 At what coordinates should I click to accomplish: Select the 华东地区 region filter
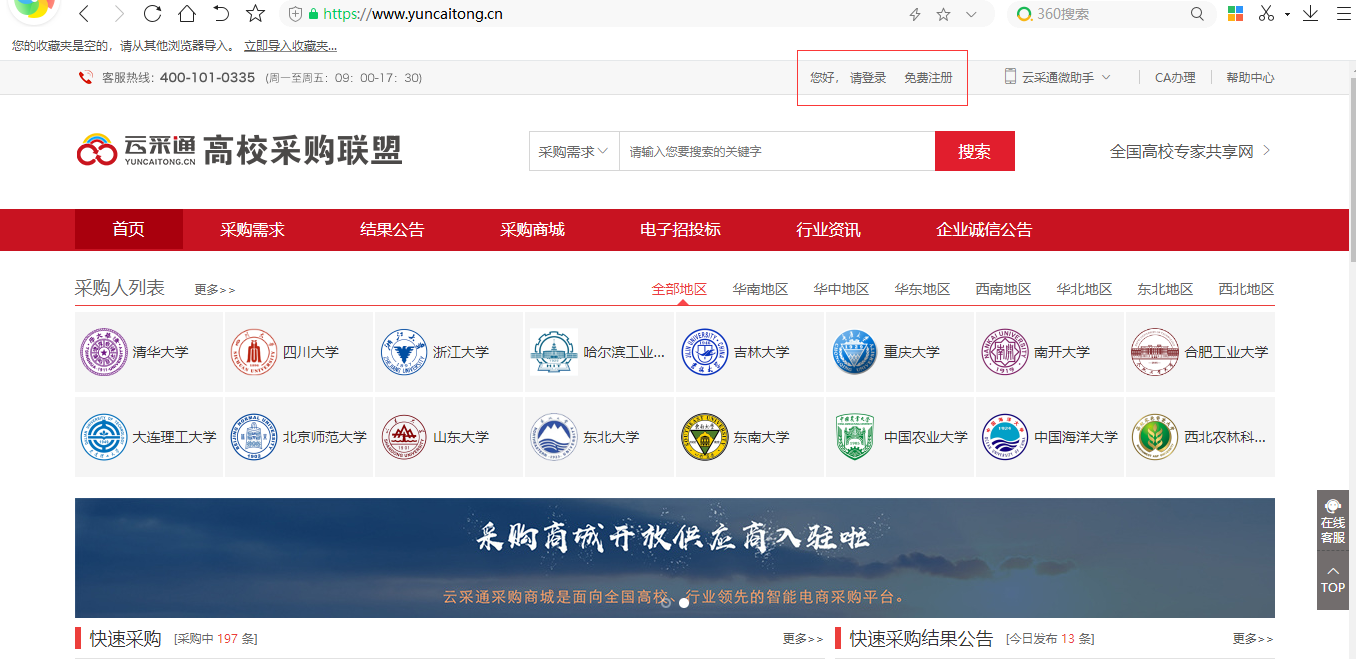(922, 289)
